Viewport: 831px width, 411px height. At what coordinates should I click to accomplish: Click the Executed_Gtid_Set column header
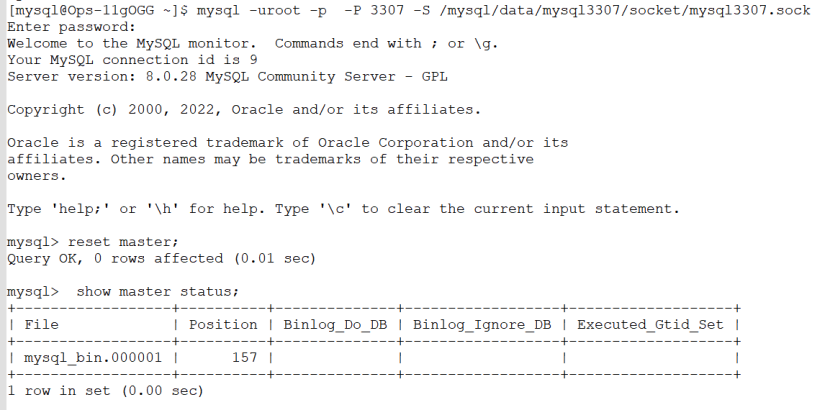pyautogui.click(x=650, y=325)
